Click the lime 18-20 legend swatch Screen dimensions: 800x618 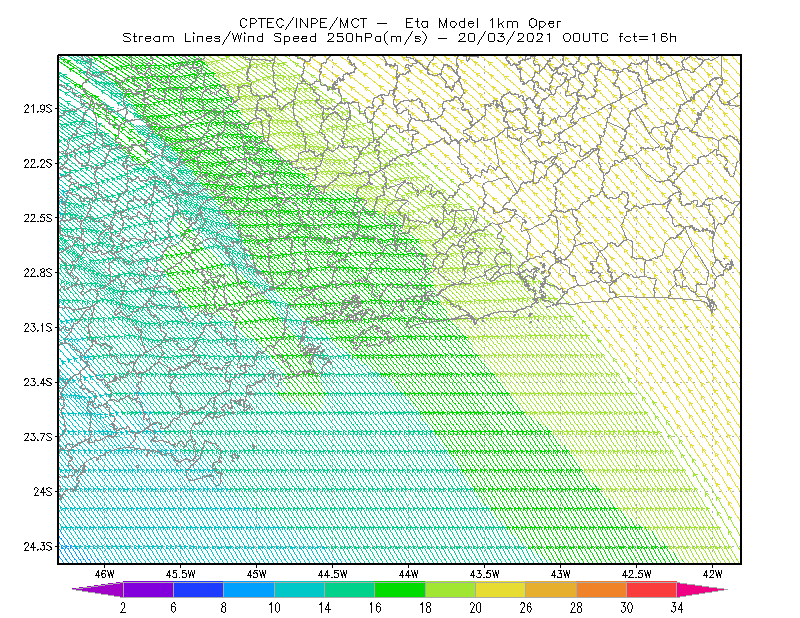click(451, 589)
